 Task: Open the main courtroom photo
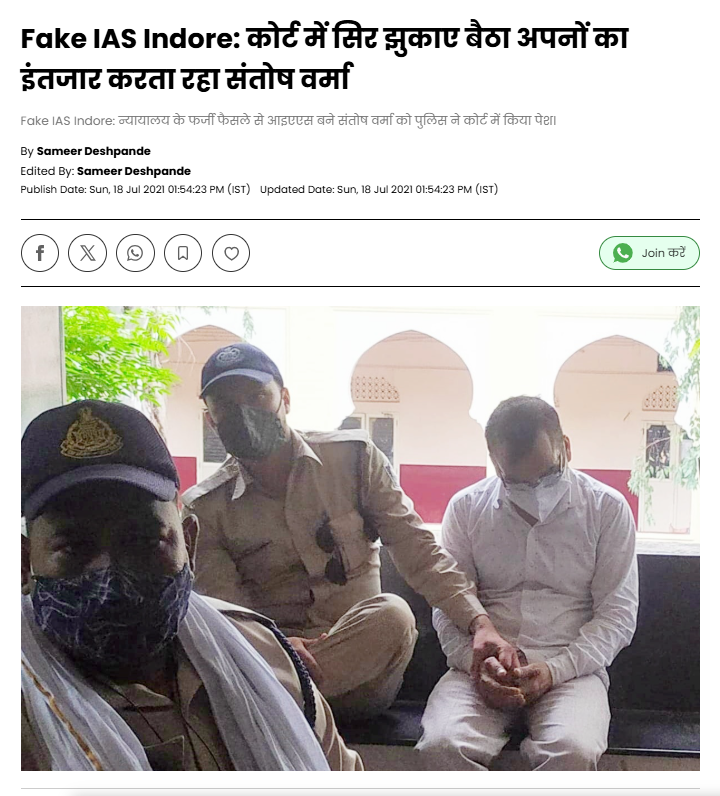pos(360,538)
